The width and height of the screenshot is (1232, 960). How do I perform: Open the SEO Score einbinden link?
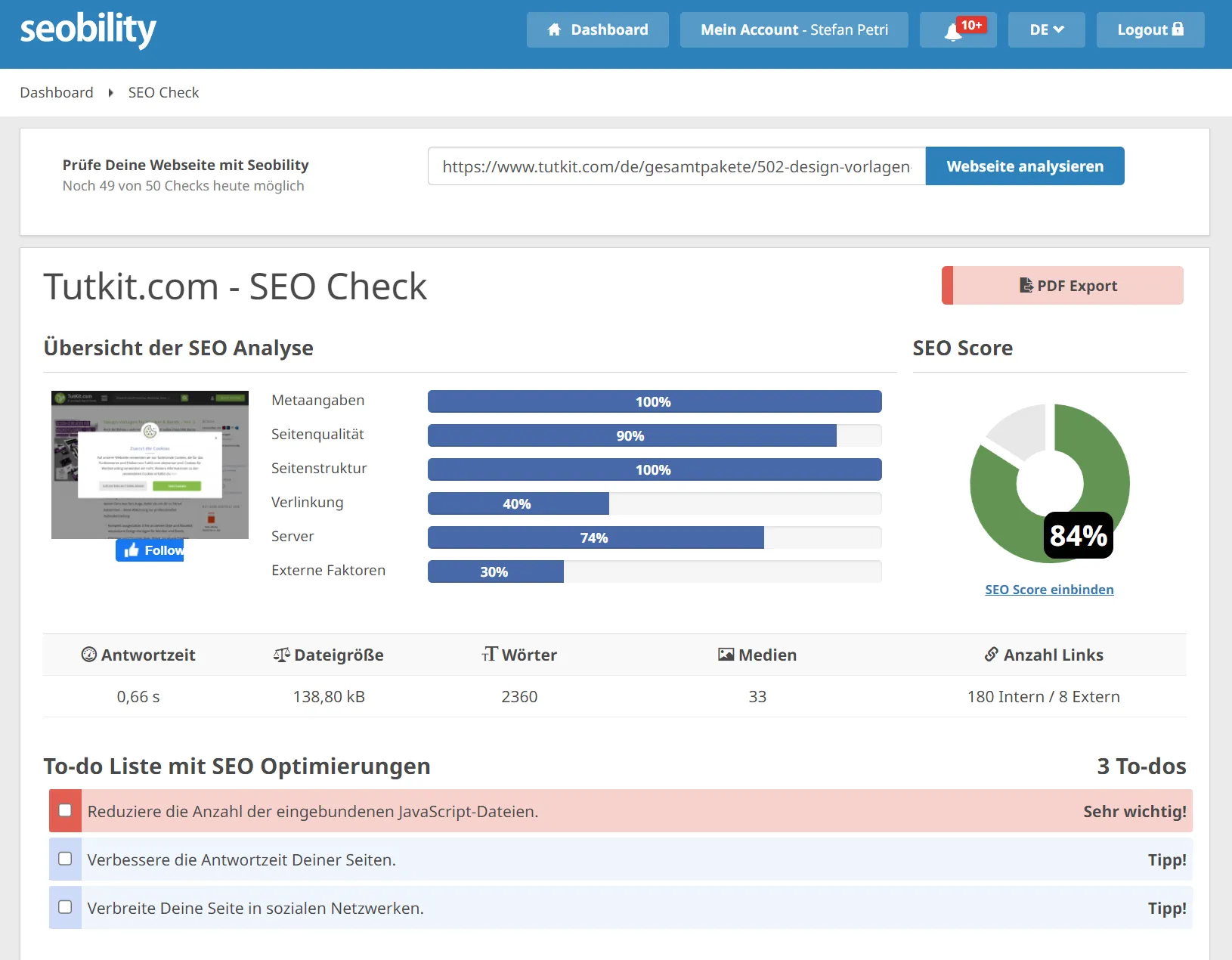pyautogui.click(x=1049, y=590)
